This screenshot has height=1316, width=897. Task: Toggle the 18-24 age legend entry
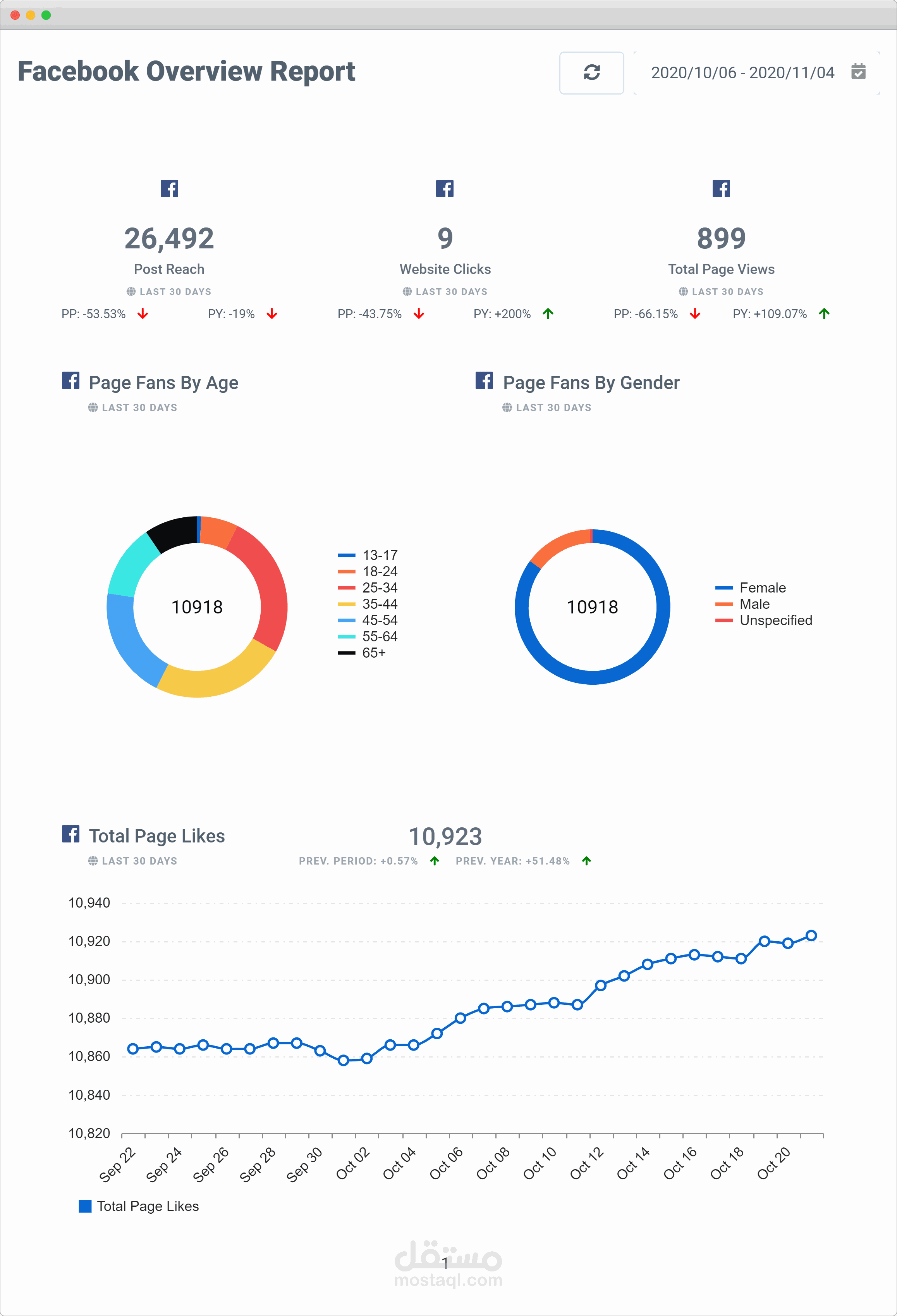368,571
